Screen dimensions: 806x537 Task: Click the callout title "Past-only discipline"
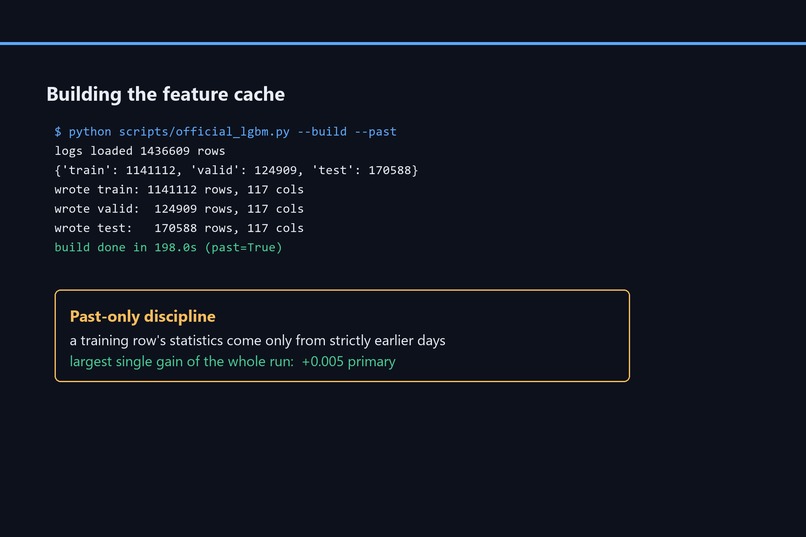coord(142,317)
